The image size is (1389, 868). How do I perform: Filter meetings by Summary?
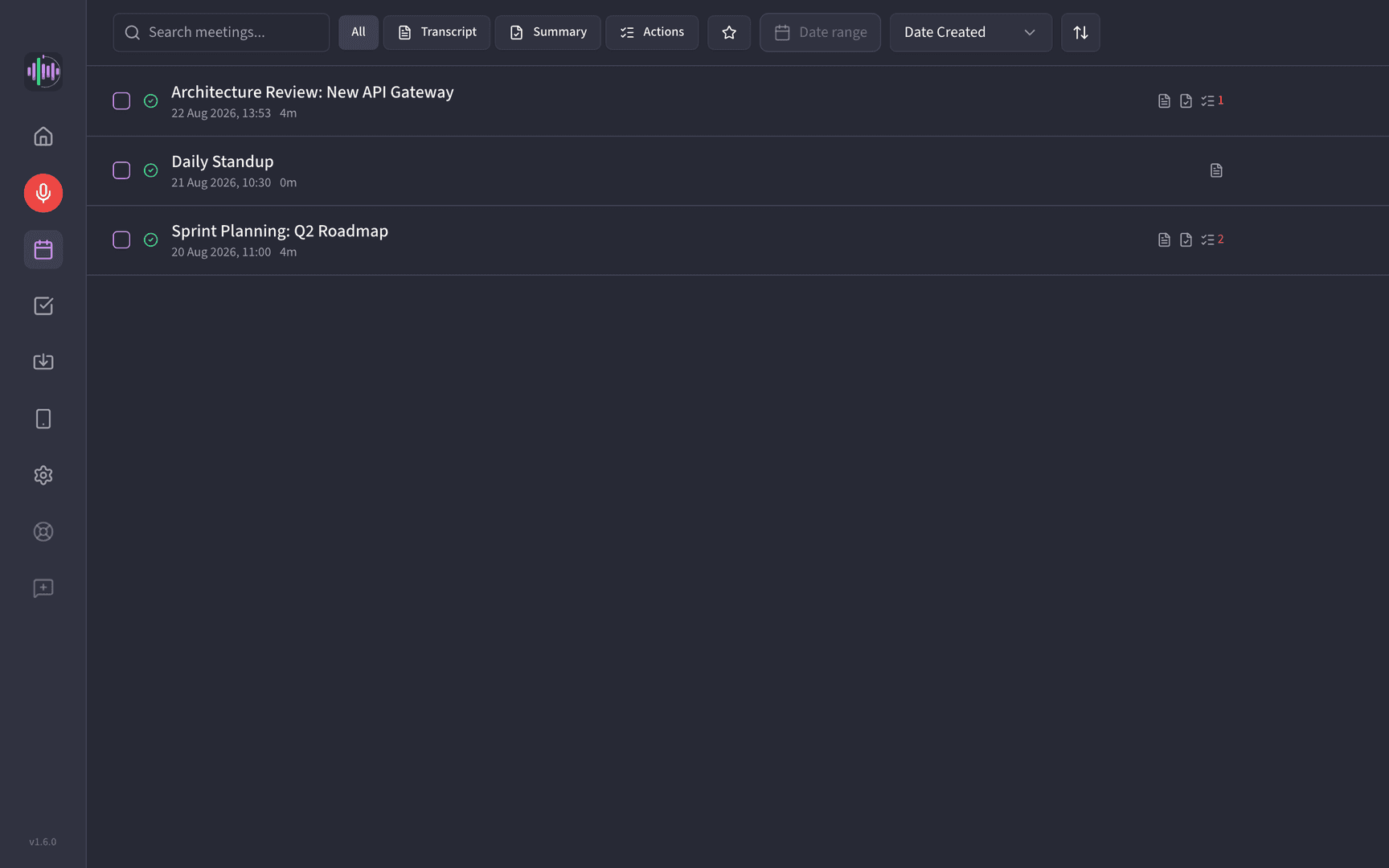(547, 32)
